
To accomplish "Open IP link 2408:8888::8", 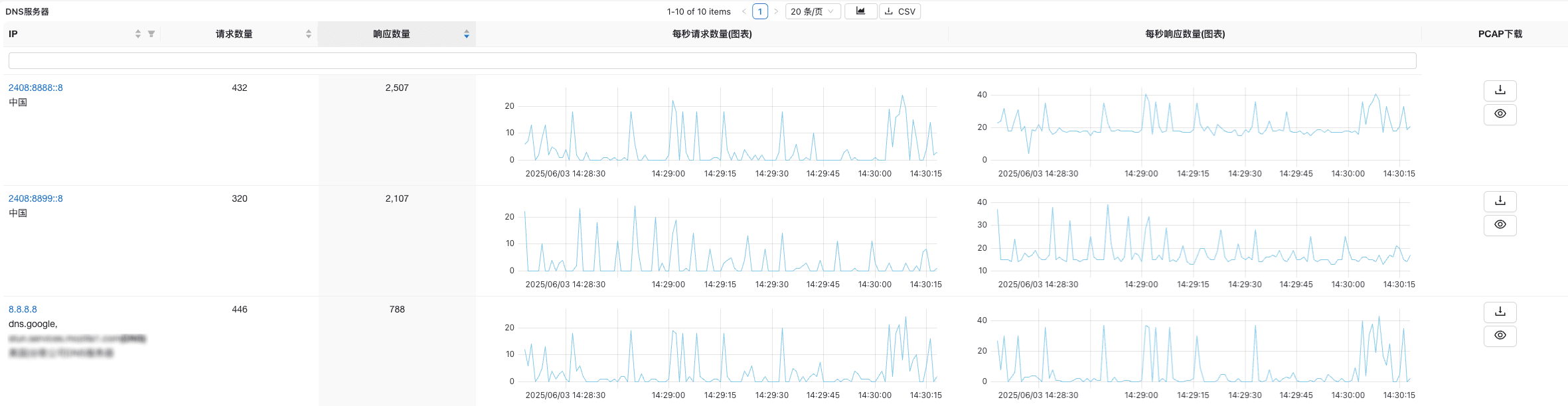I will point(36,88).
